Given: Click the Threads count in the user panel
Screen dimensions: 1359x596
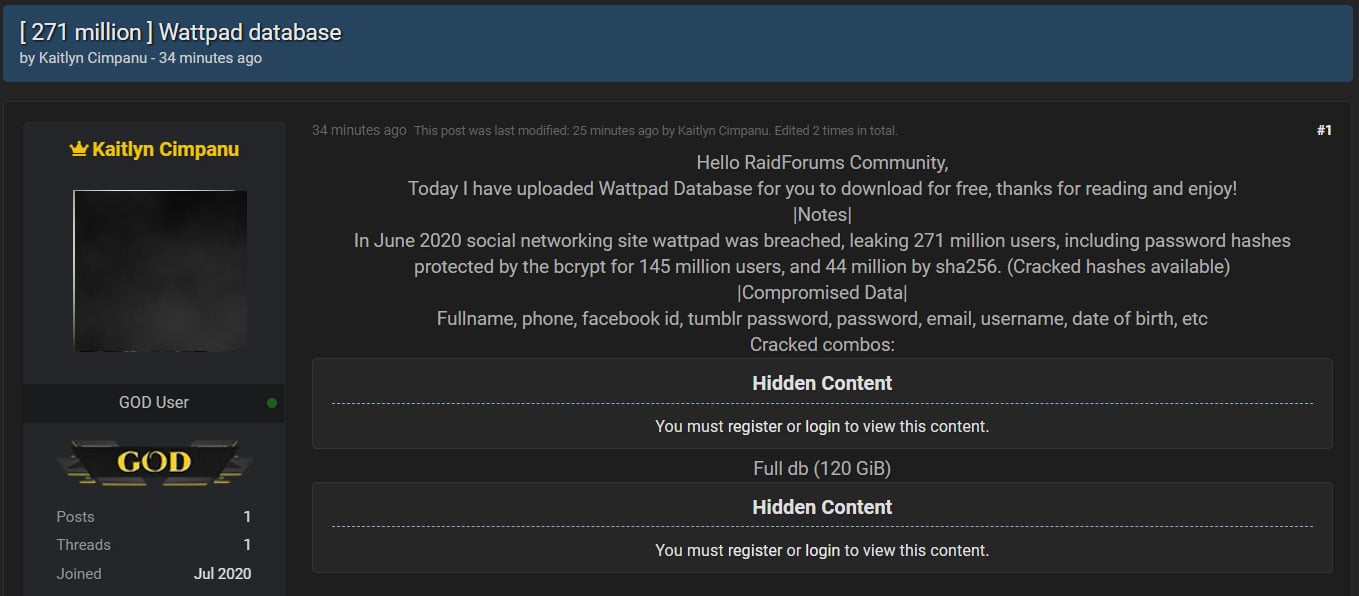Looking at the screenshot, I should point(247,545).
